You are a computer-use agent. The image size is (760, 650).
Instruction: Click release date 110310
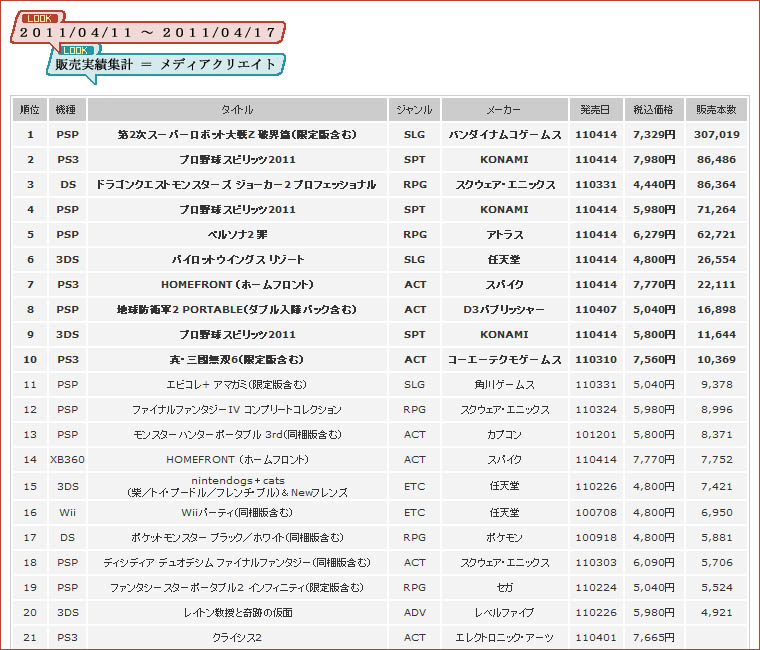(596, 360)
